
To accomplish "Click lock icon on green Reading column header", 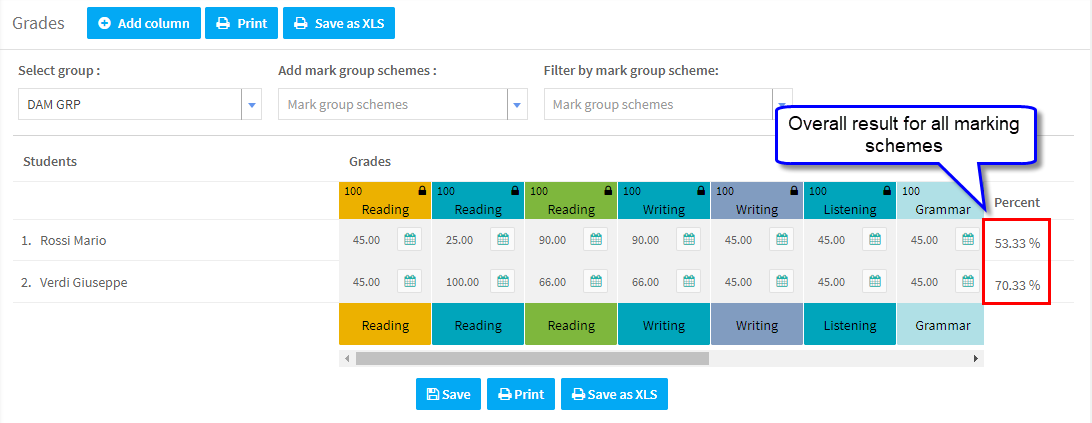I will coord(608,190).
